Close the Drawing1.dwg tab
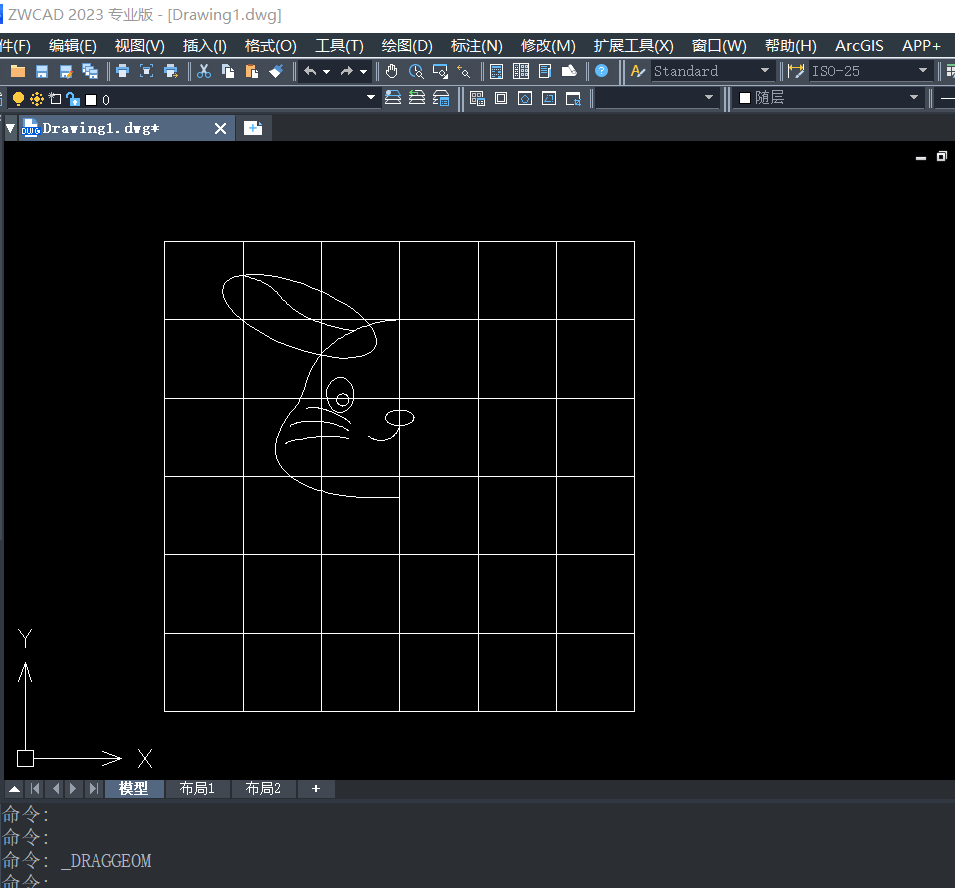This screenshot has width=955, height=888. coord(220,129)
